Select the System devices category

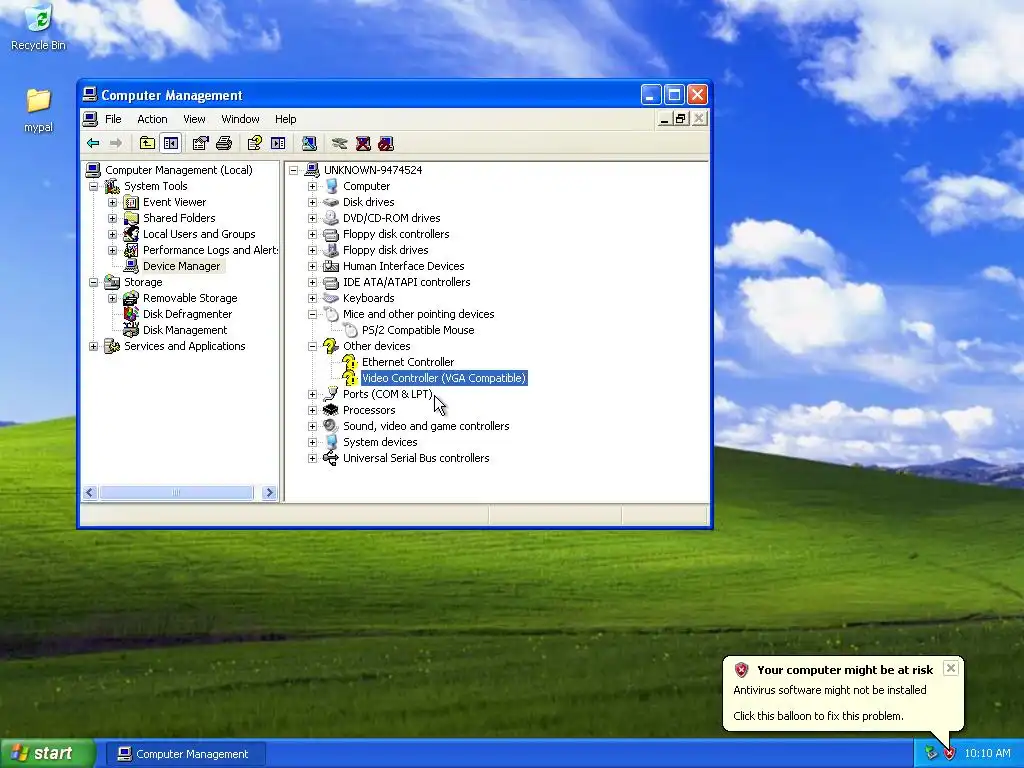pyautogui.click(x=380, y=442)
